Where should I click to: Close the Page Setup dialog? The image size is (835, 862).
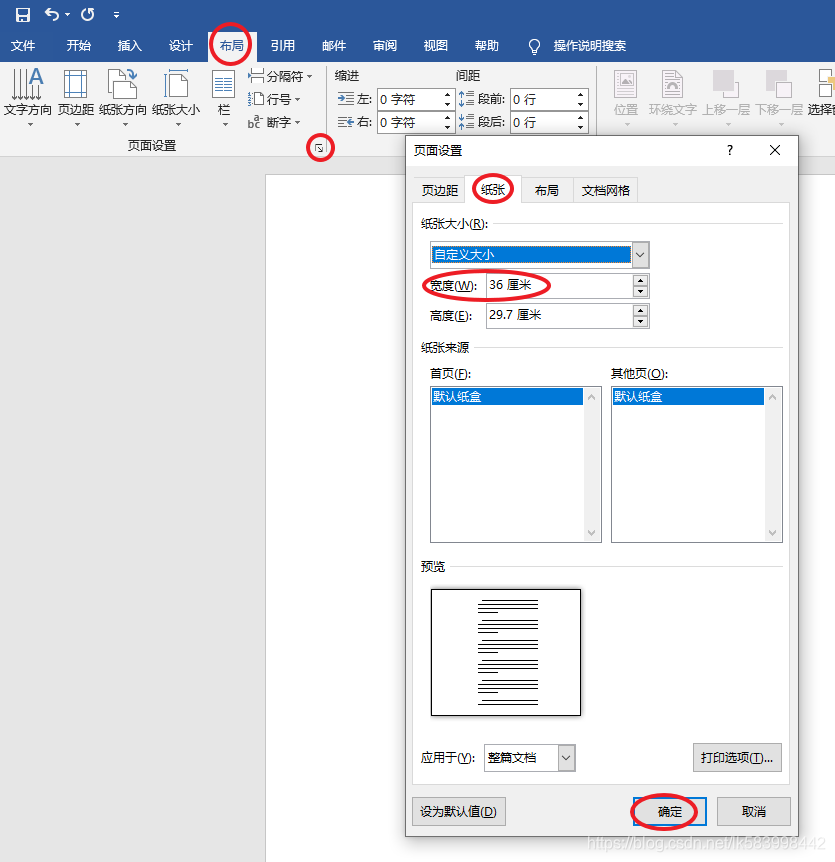(775, 150)
